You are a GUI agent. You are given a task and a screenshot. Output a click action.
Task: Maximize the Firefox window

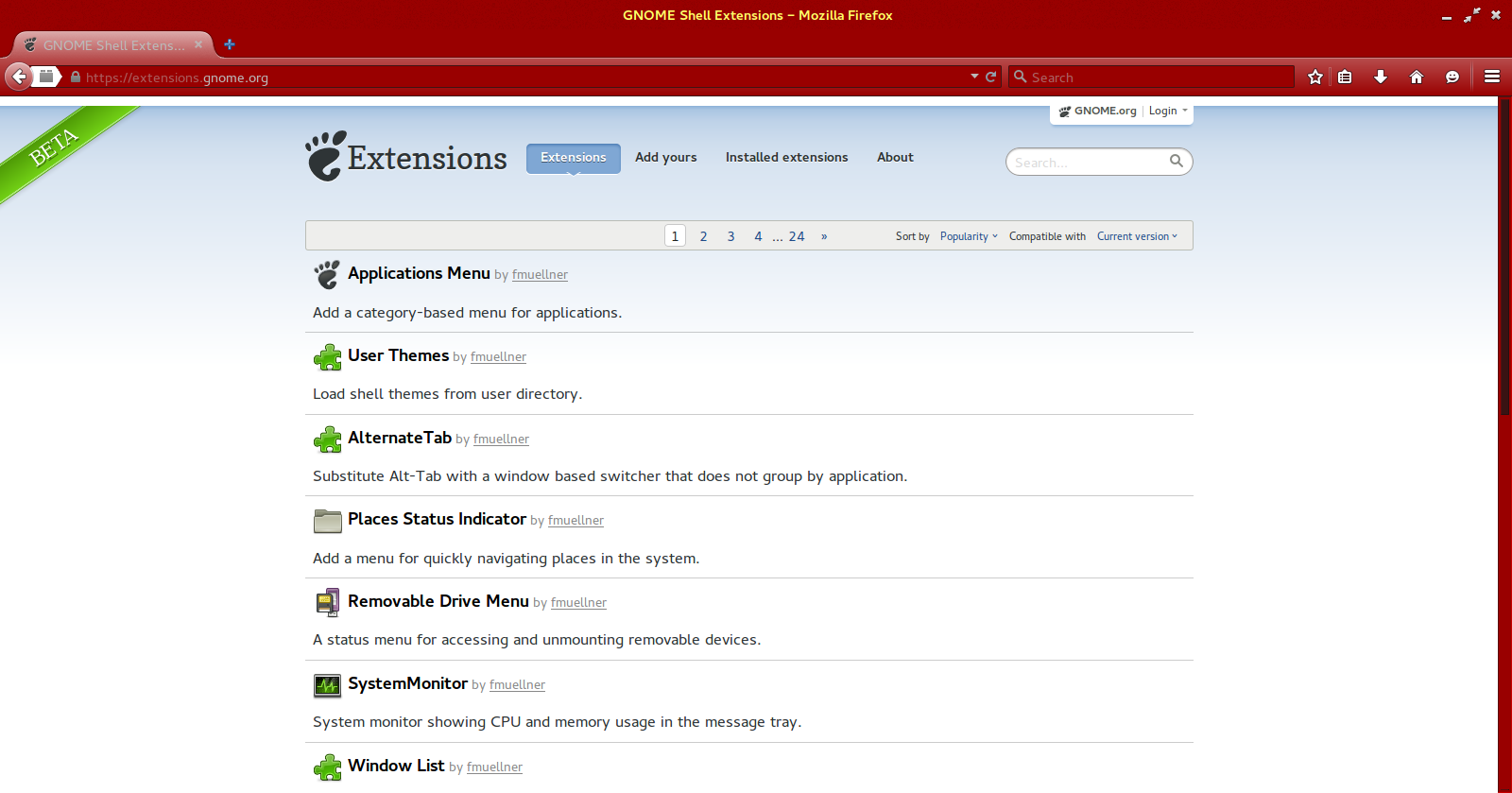click(1471, 15)
